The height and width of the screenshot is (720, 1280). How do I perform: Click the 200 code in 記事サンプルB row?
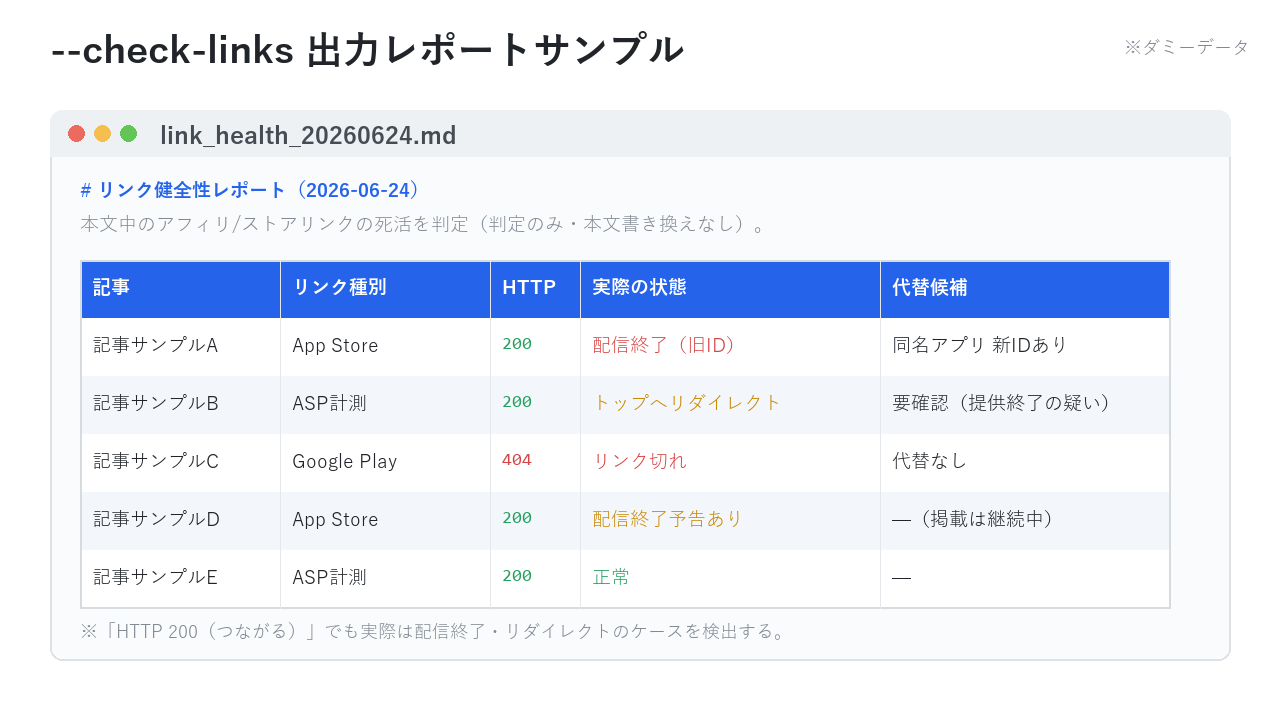tap(517, 402)
